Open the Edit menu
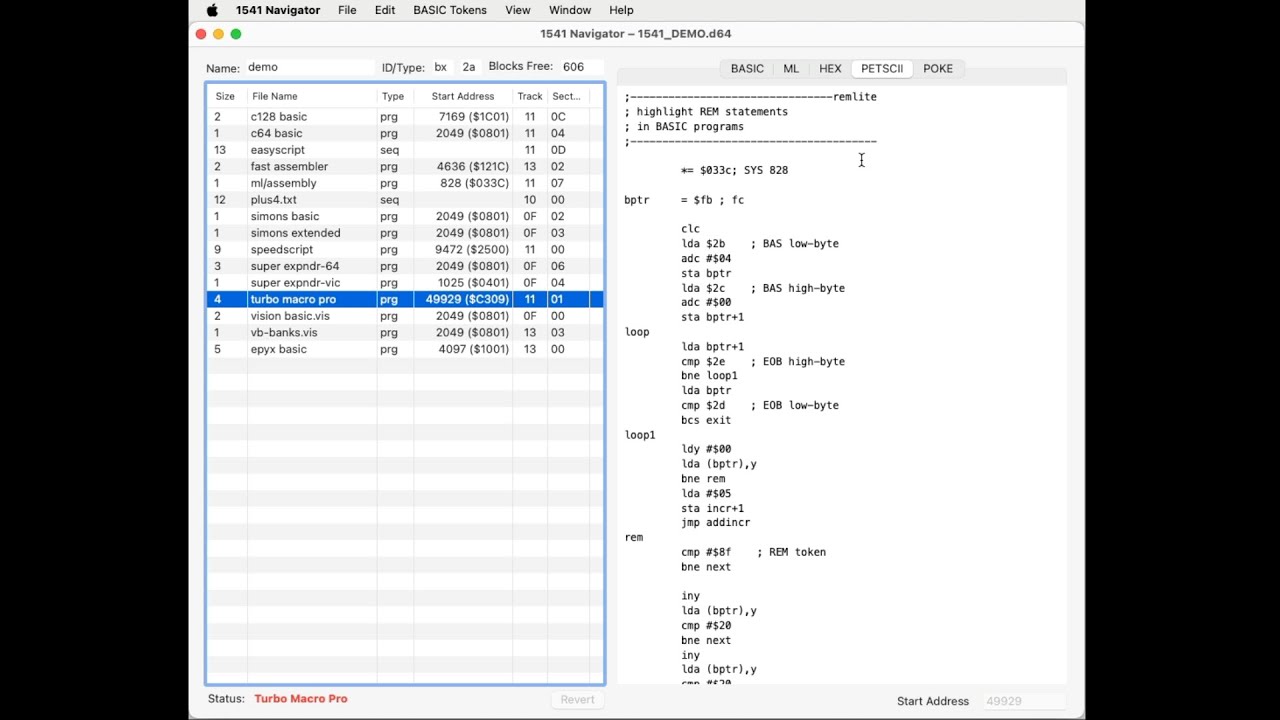The width and height of the screenshot is (1280, 720). tap(385, 10)
